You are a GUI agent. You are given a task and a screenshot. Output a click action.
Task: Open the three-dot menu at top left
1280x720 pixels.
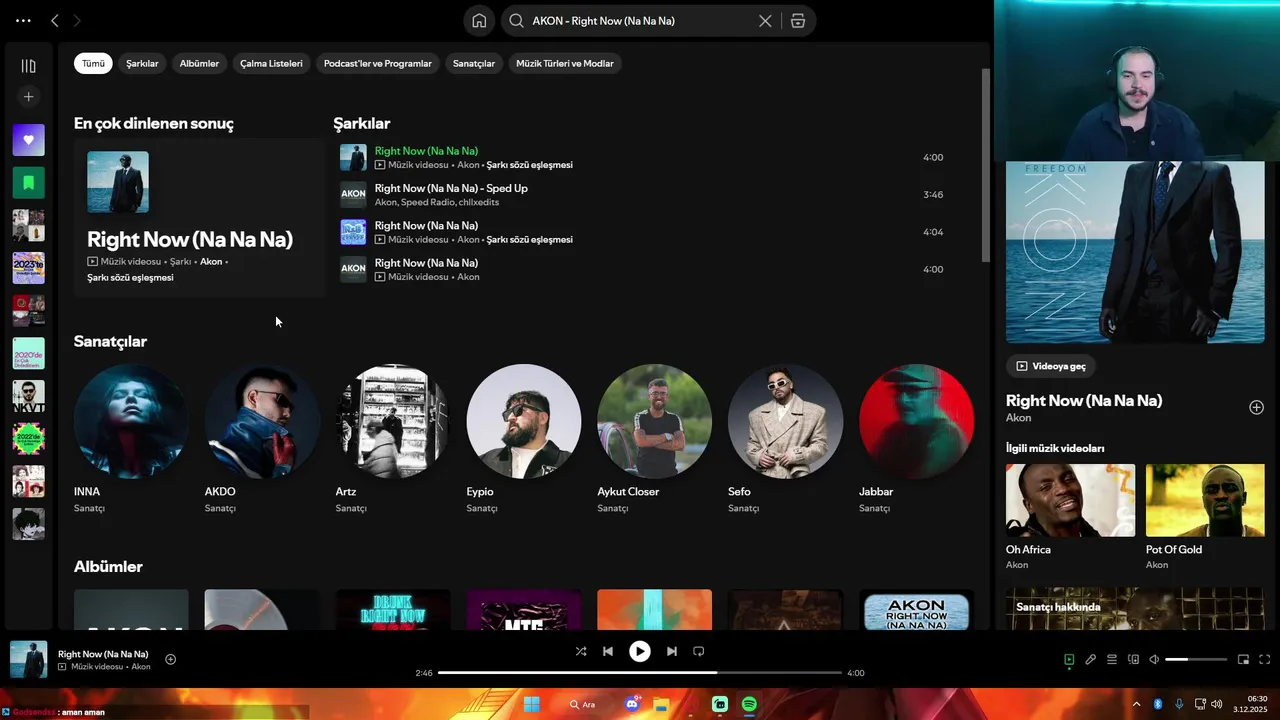point(23,20)
